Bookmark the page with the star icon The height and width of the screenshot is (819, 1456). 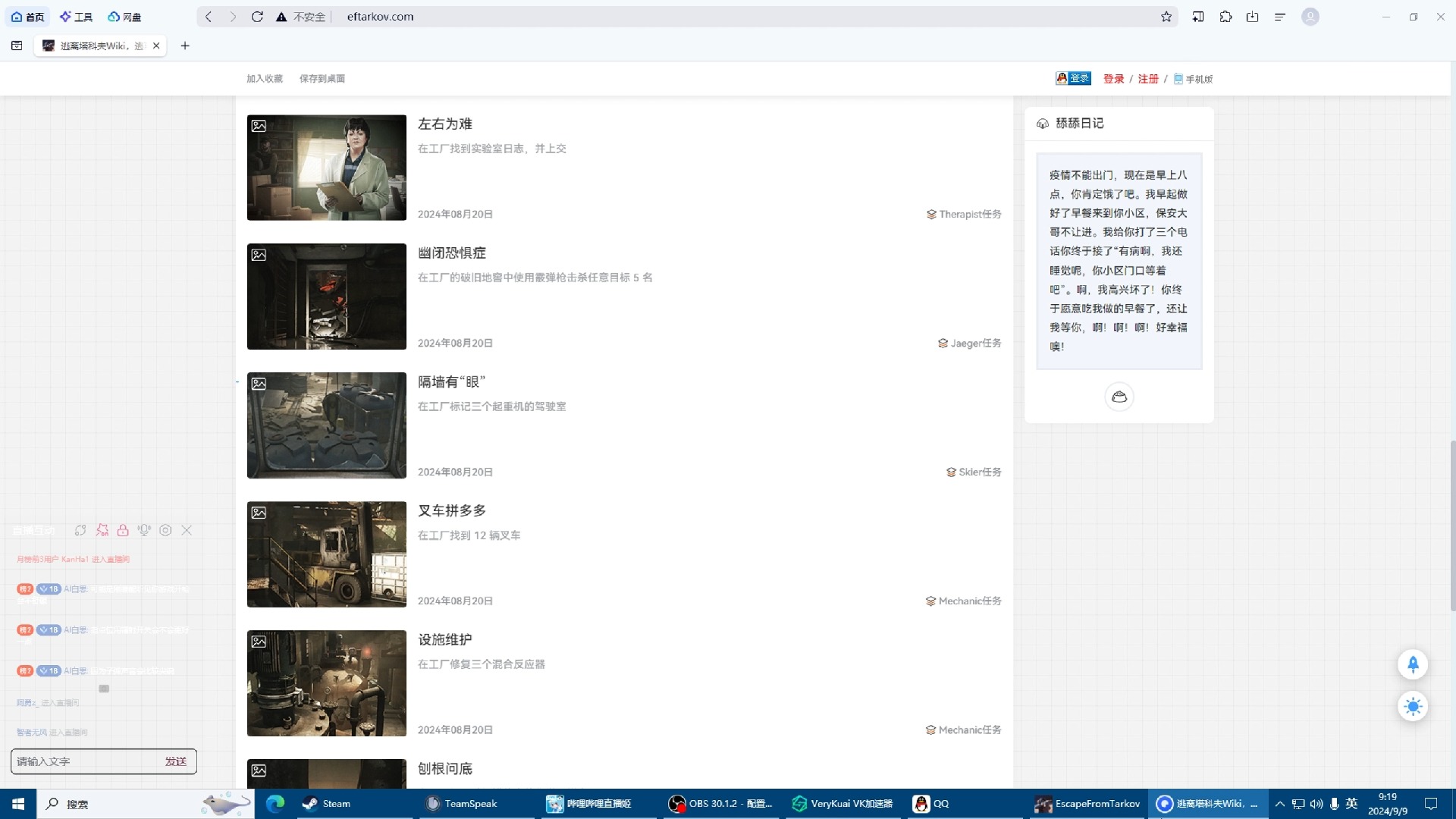click(x=1166, y=17)
